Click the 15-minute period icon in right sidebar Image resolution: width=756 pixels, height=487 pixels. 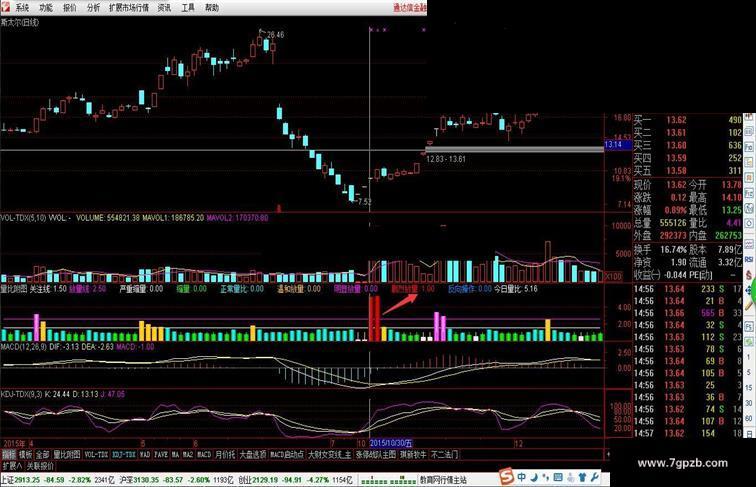(x=749, y=388)
